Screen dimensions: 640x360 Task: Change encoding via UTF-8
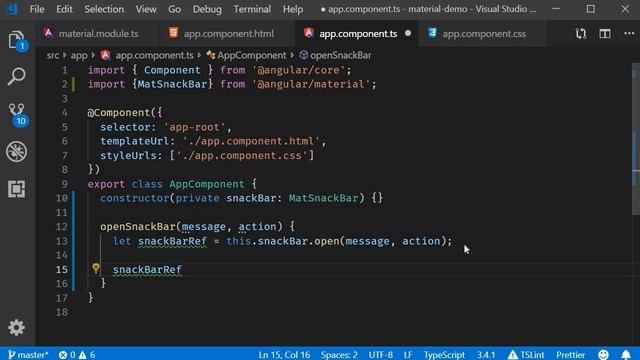tap(380, 354)
